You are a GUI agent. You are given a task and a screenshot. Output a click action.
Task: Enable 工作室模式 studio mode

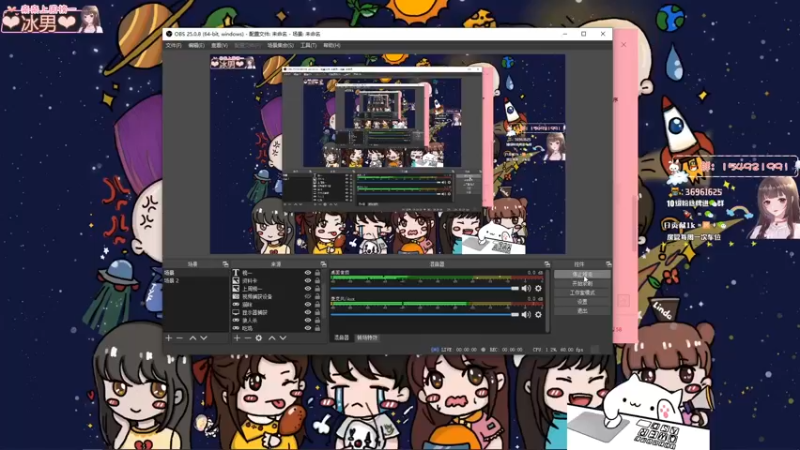(x=582, y=293)
